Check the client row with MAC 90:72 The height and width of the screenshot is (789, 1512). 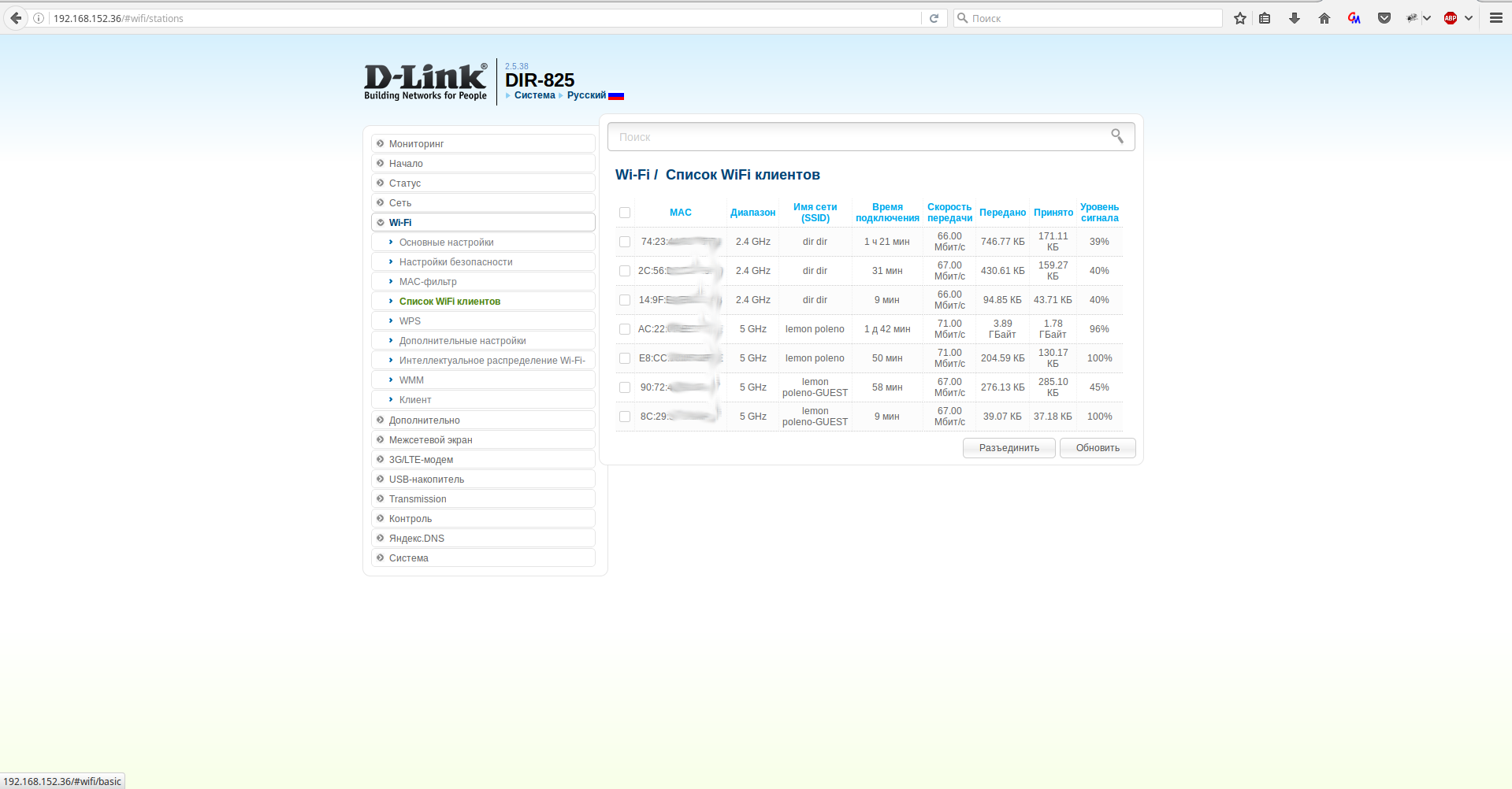625,387
